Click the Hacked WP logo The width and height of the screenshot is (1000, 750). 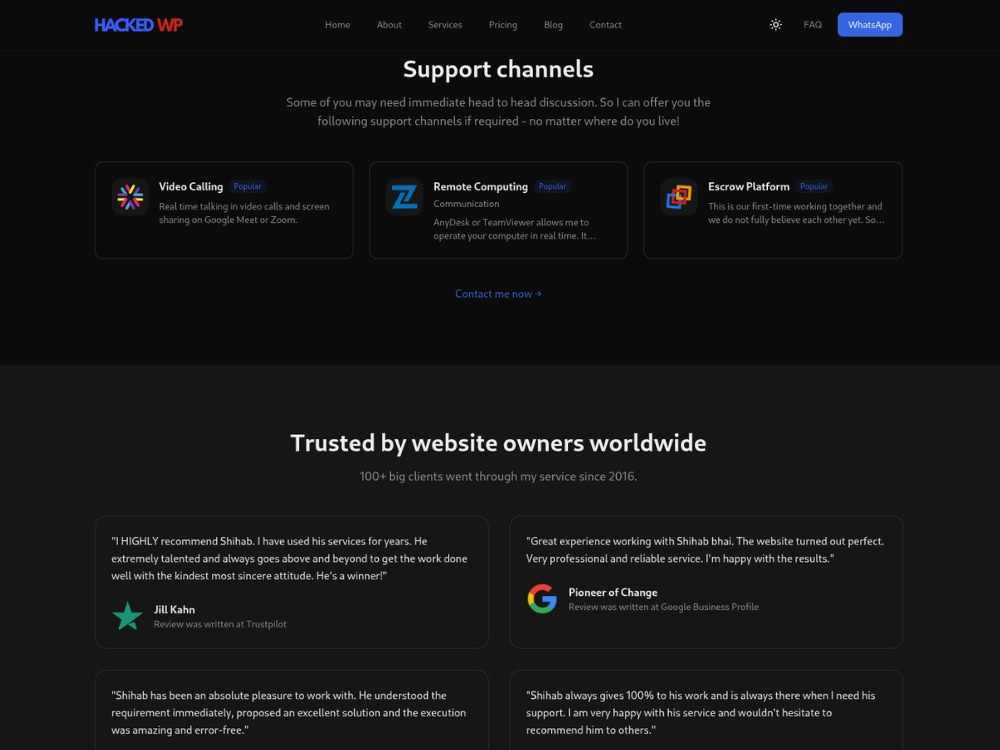(138, 25)
